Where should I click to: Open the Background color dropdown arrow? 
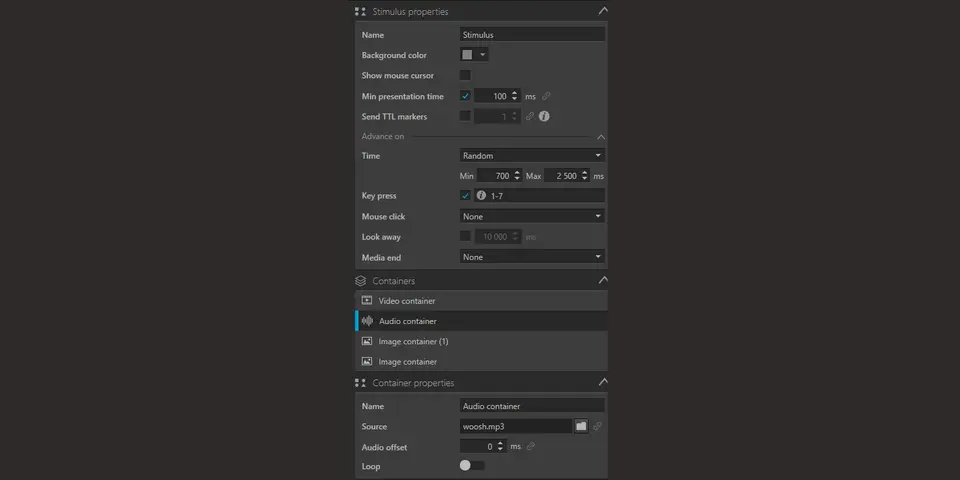[482, 54]
